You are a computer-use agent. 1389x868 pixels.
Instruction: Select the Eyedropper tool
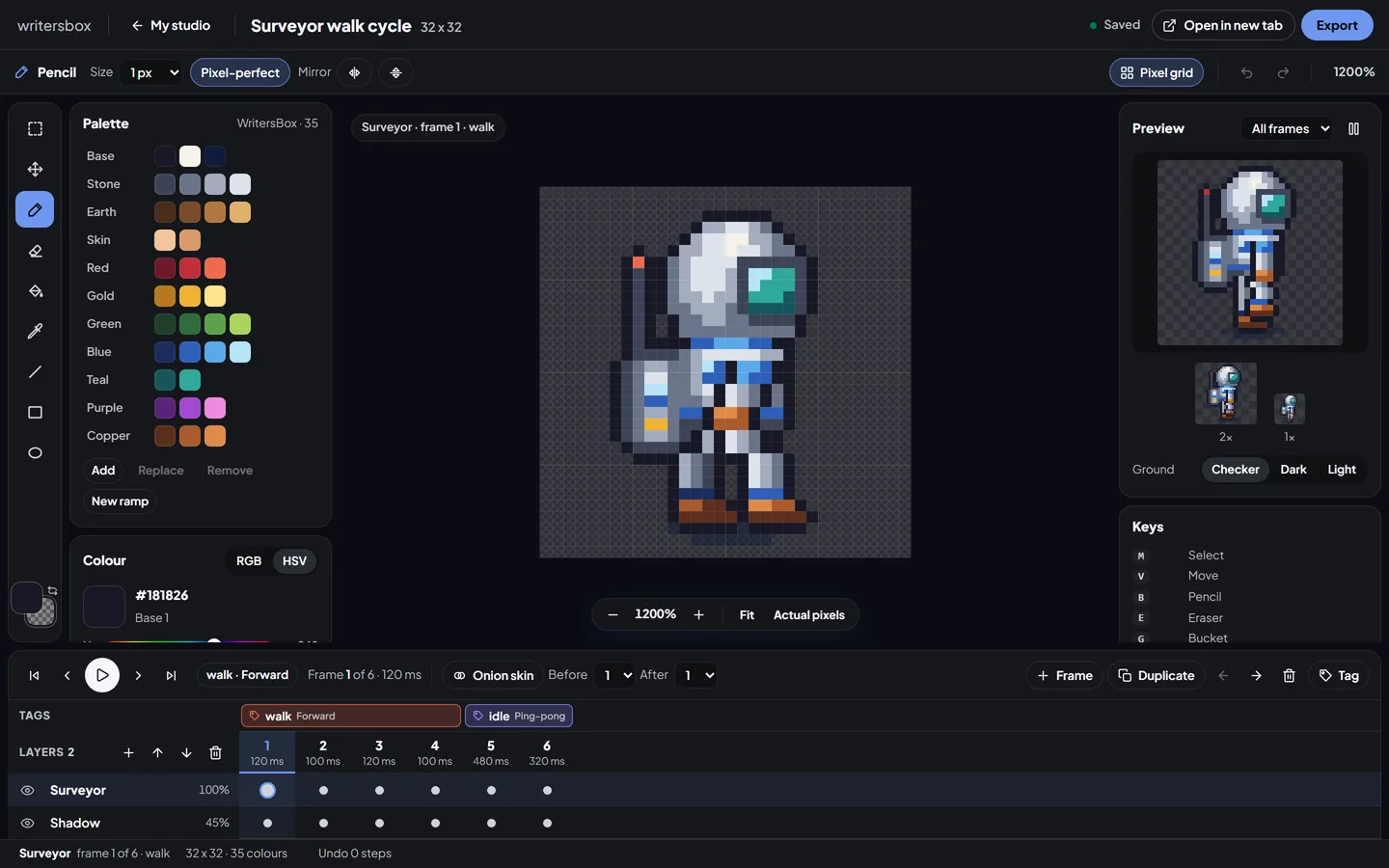coord(35,332)
